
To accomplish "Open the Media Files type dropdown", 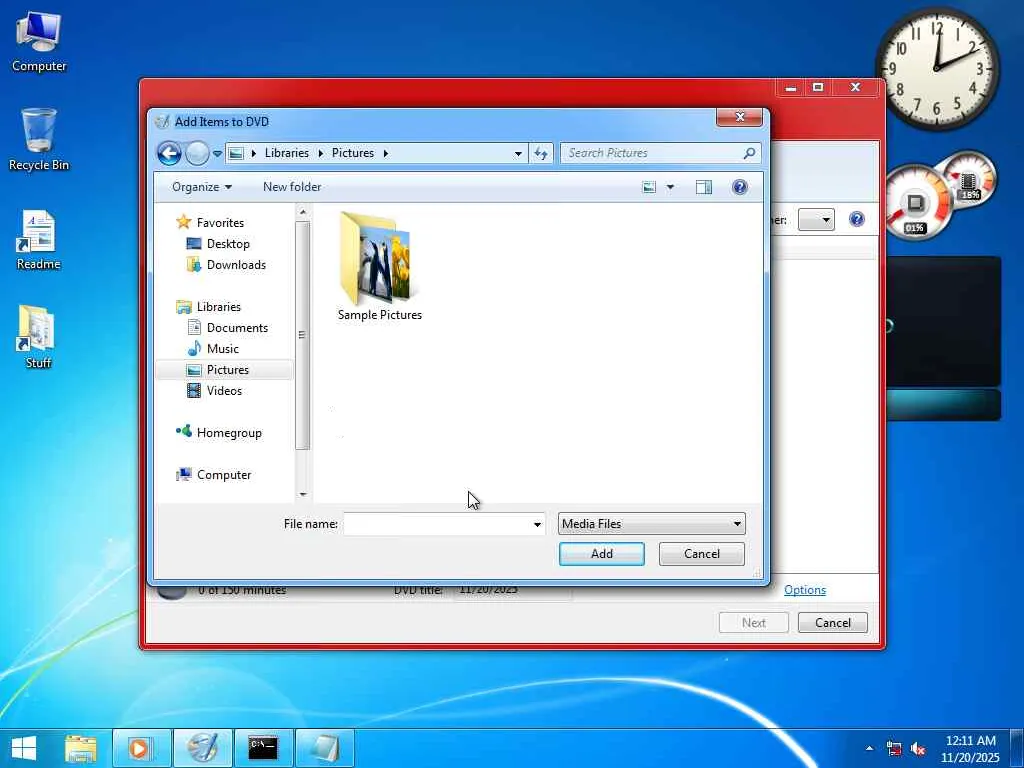I will (x=652, y=524).
